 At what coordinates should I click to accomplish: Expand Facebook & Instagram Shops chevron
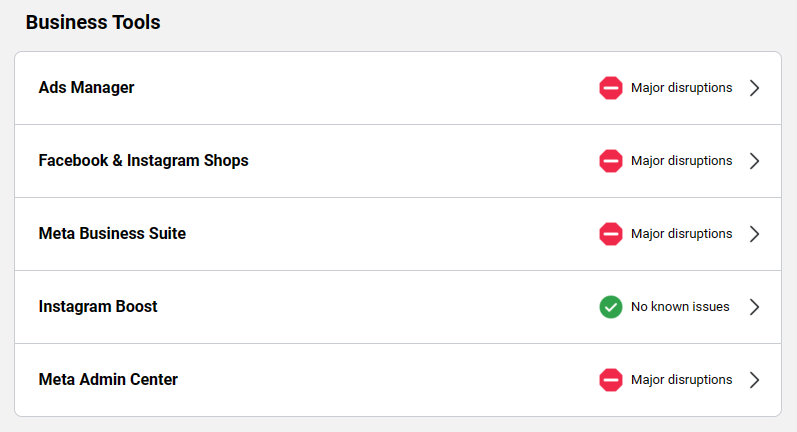755,161
